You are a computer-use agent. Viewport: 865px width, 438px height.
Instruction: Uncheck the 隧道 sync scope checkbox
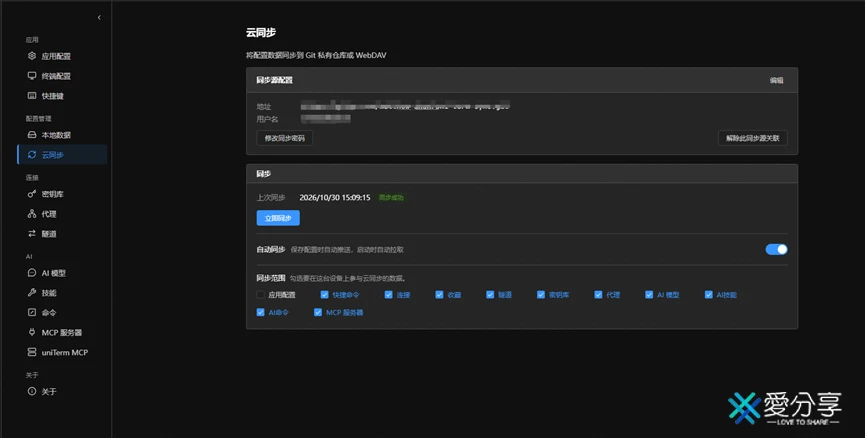pyautogui.click(x=490, y=295)
